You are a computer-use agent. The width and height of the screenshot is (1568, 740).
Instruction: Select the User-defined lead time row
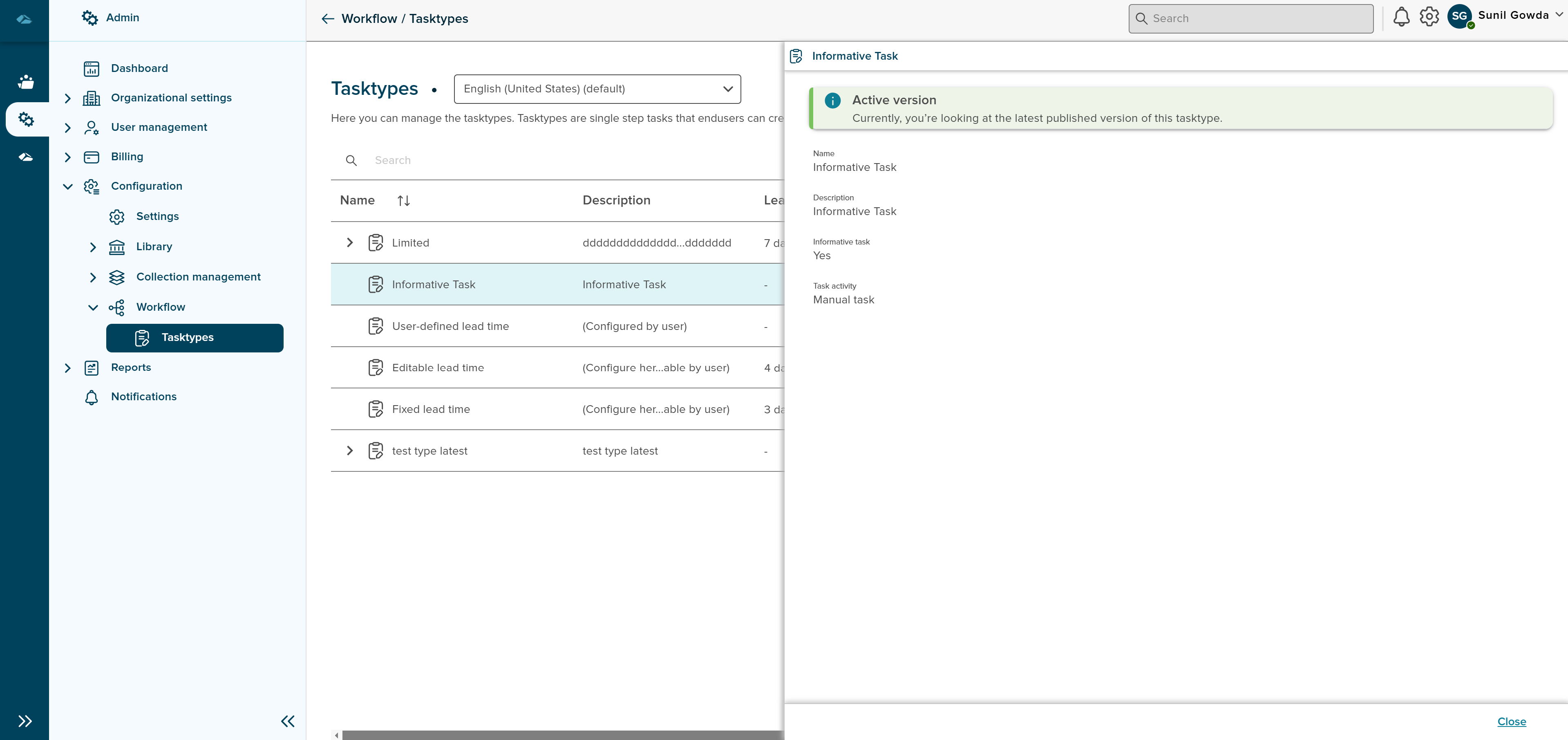[450, 326]
